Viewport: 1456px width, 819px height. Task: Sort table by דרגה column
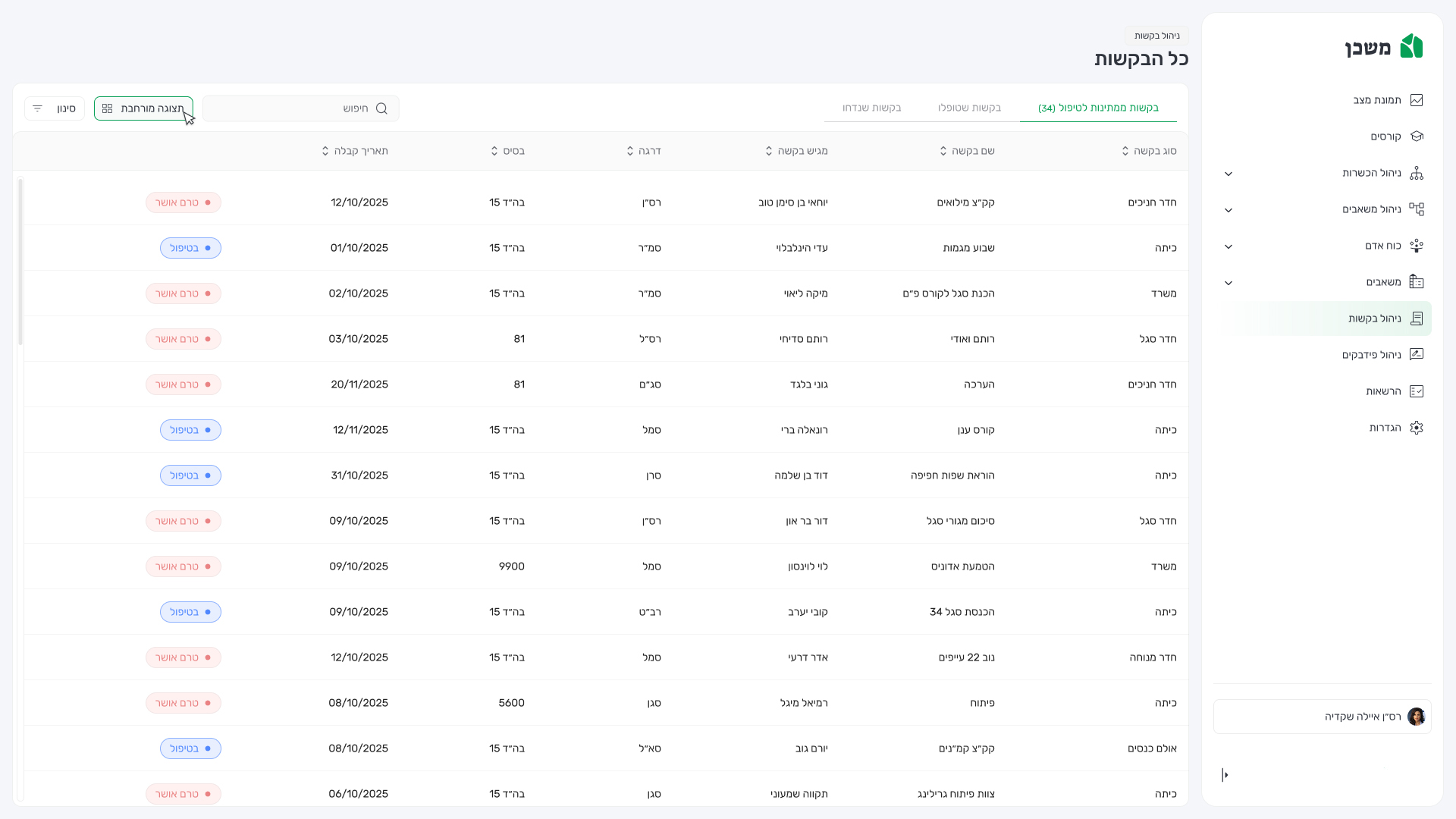click(630, 151)
